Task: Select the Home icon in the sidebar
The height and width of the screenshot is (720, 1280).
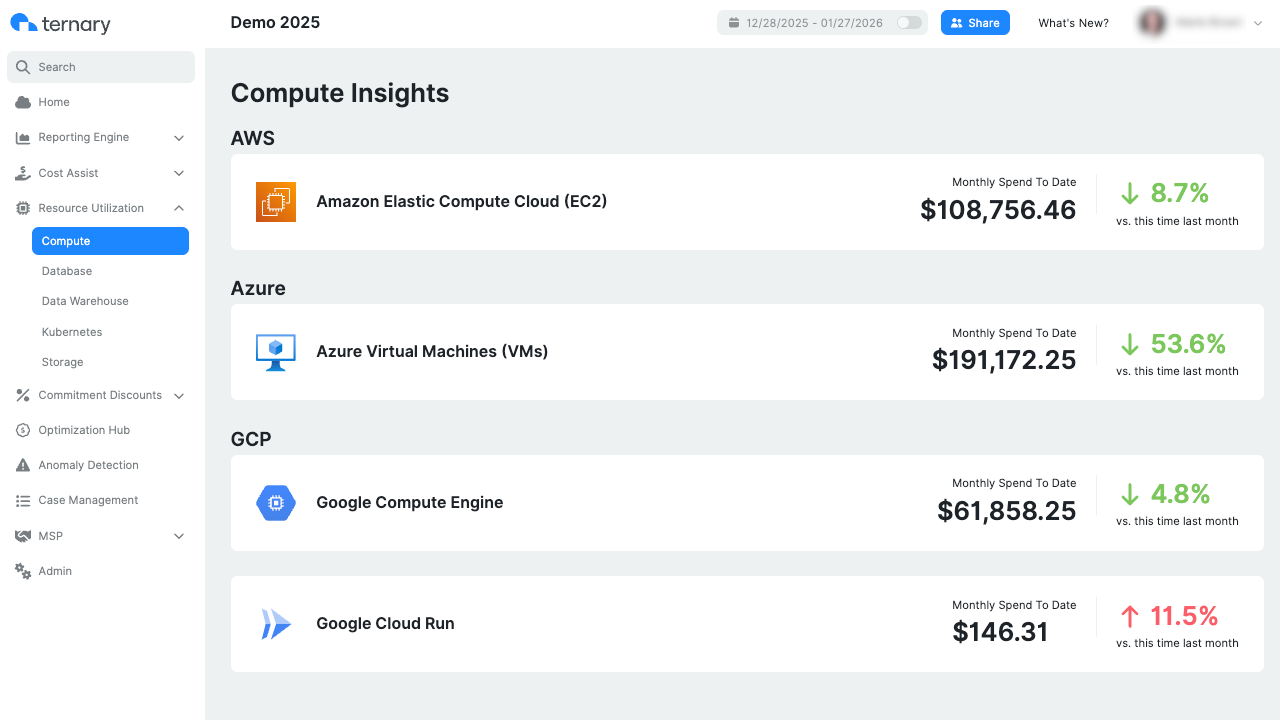Action: [22, 102]
